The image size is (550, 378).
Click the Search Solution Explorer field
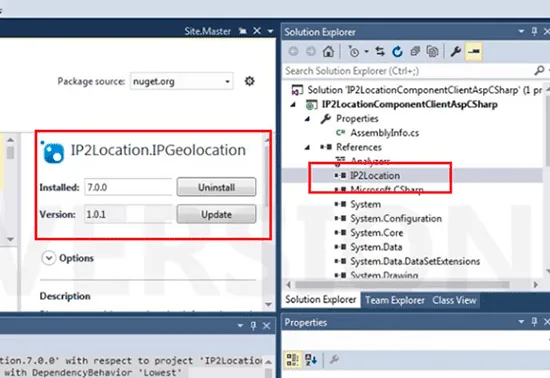(410, 71)
